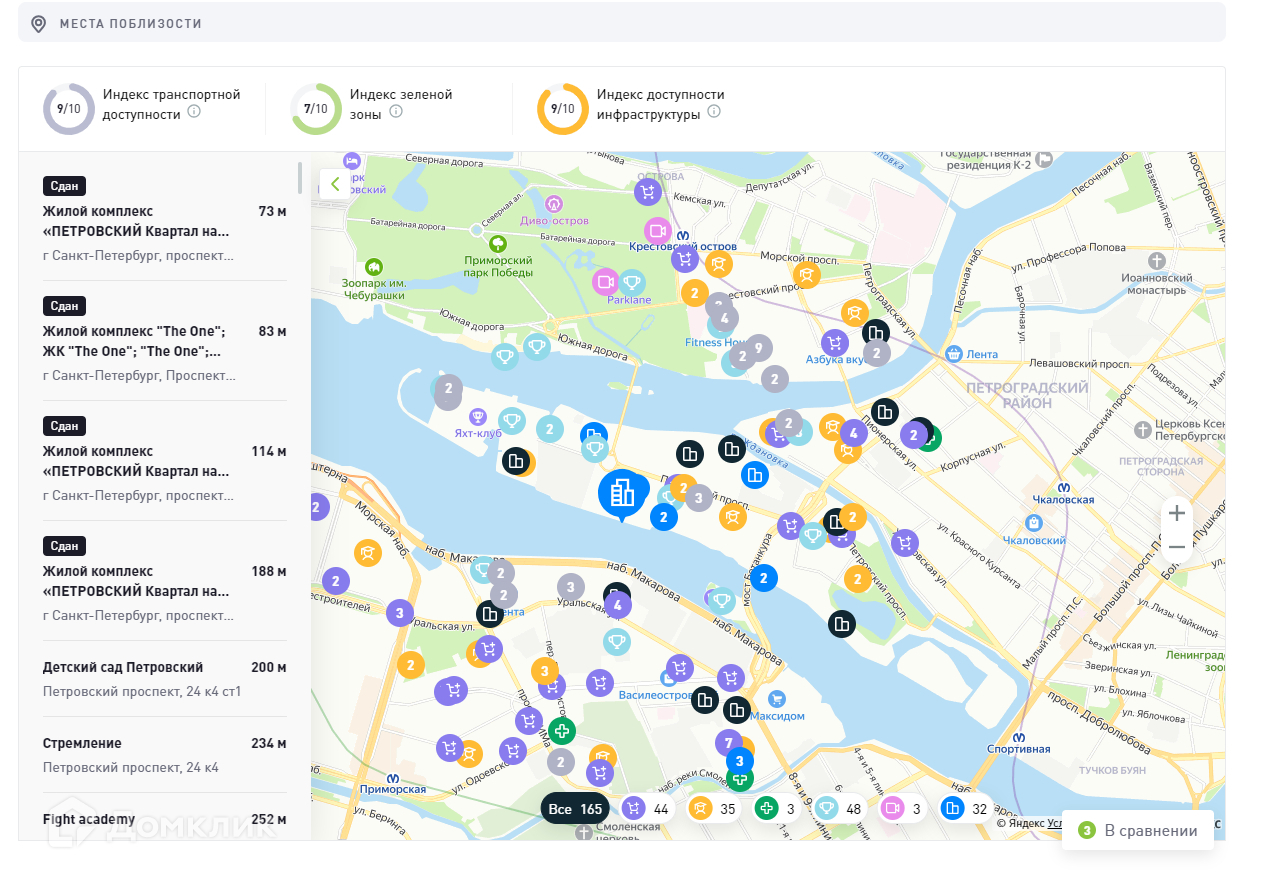Click the Fitness House map label
This screenshot has height=882, width=1275.
[716, 342]
